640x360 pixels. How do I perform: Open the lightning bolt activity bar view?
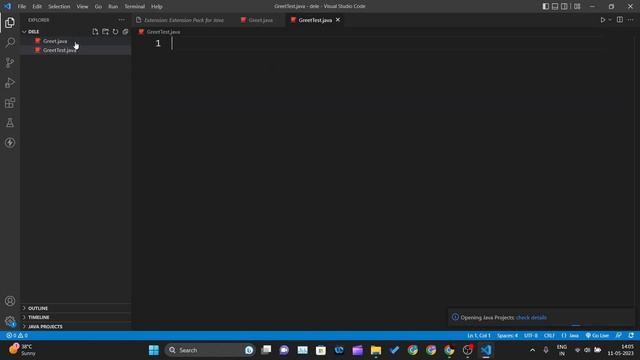10,142
